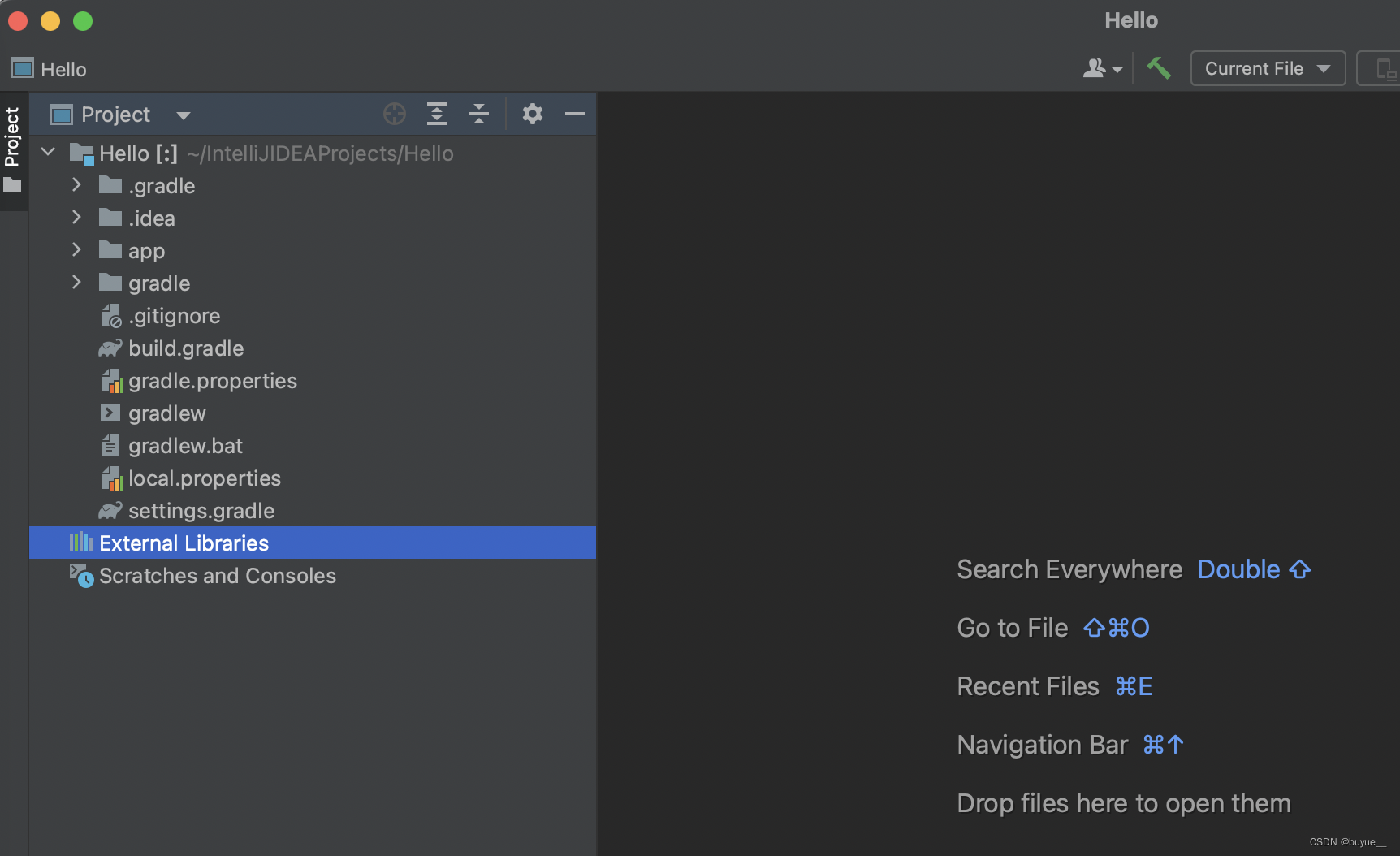1400x856 pixels.
Task: Click the Recent Files hint text
Action: pyautogui.click(x=1028, y=686)
